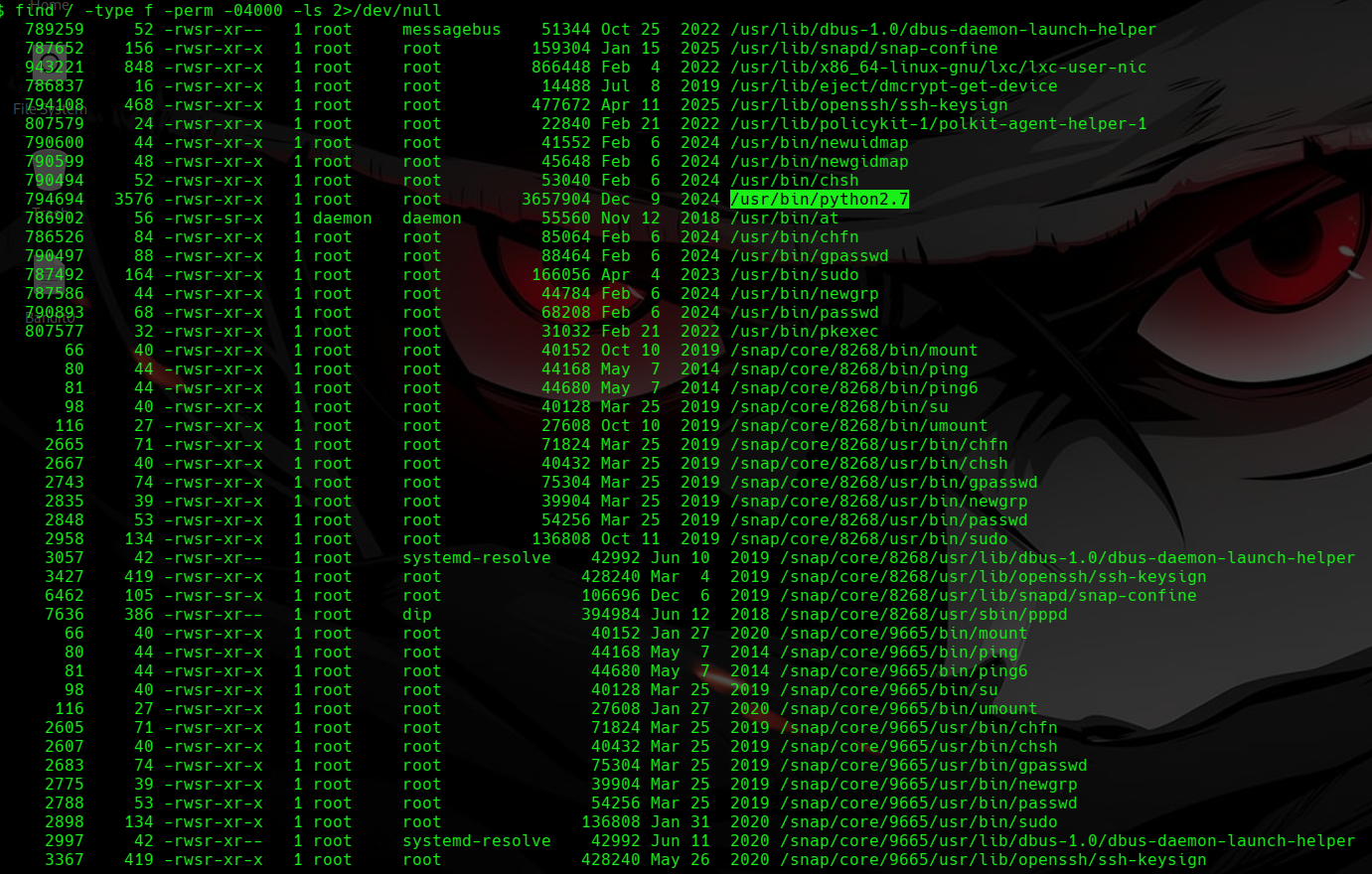
Task: Click the /usr/lib/openssh/ssh-keysign path
Action: click(x=869, y=105)
